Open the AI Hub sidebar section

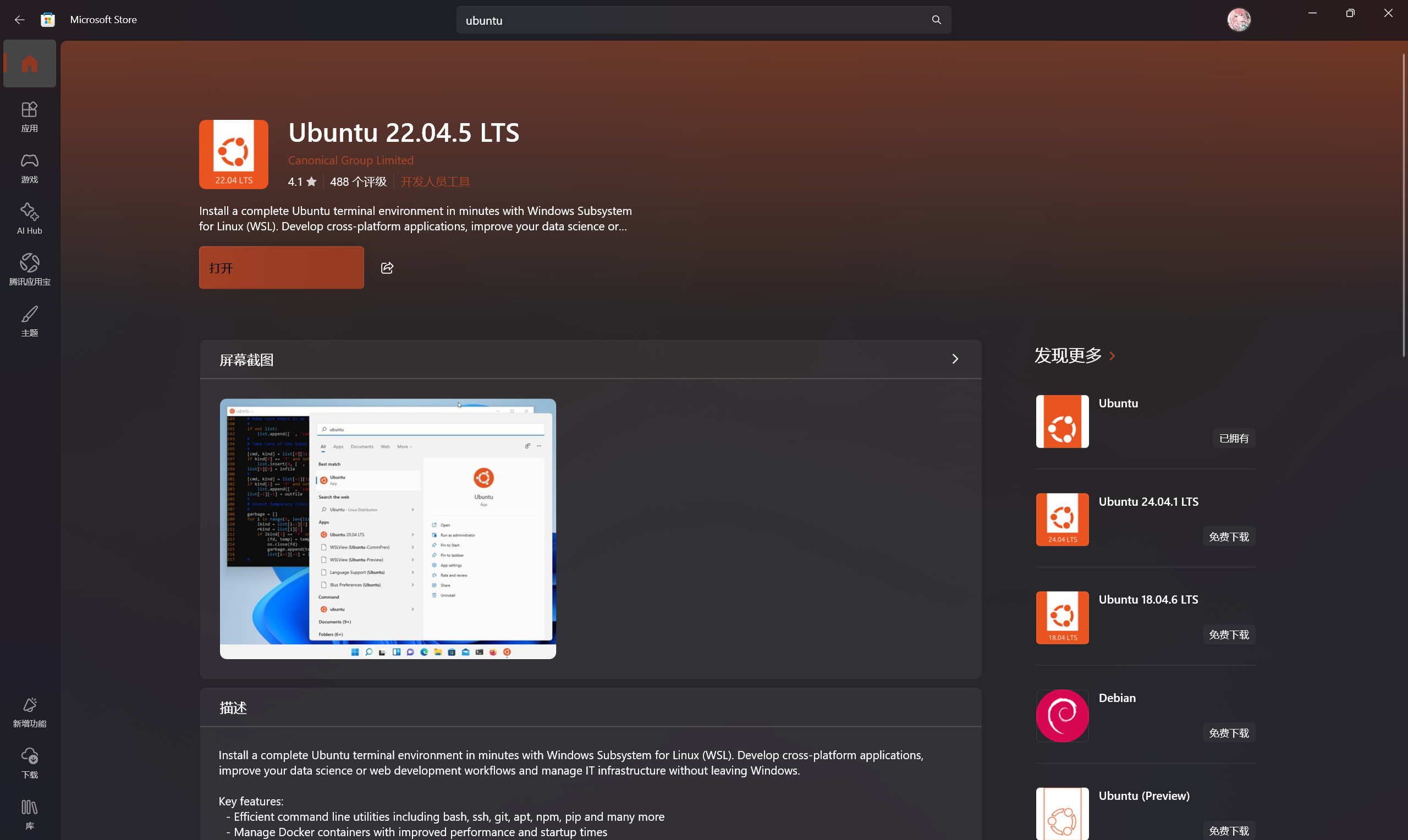(30, 218)
